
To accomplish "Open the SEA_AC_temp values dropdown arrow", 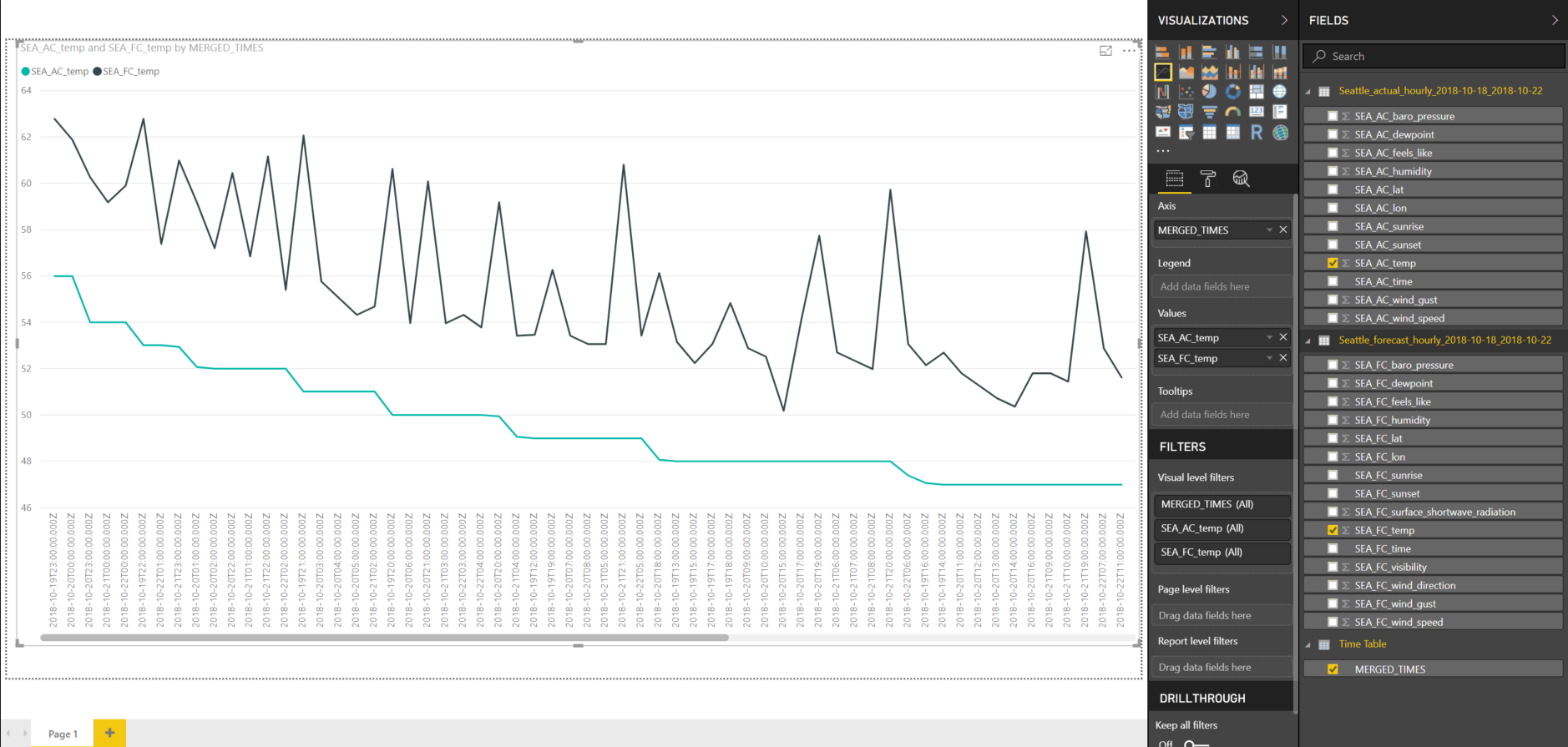I will 1269,337.
